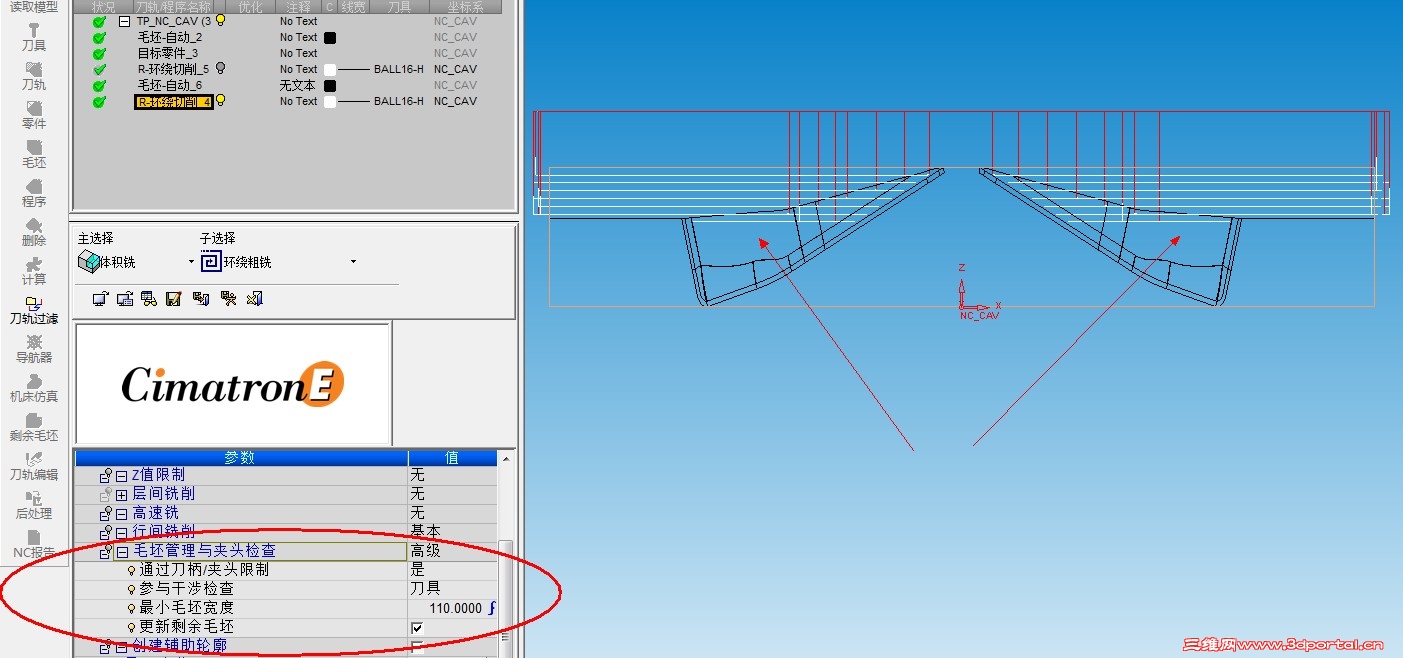Collapse the Z值限制 parameter group
This screenshot has width=1403, height=658.
click(121, 475)
